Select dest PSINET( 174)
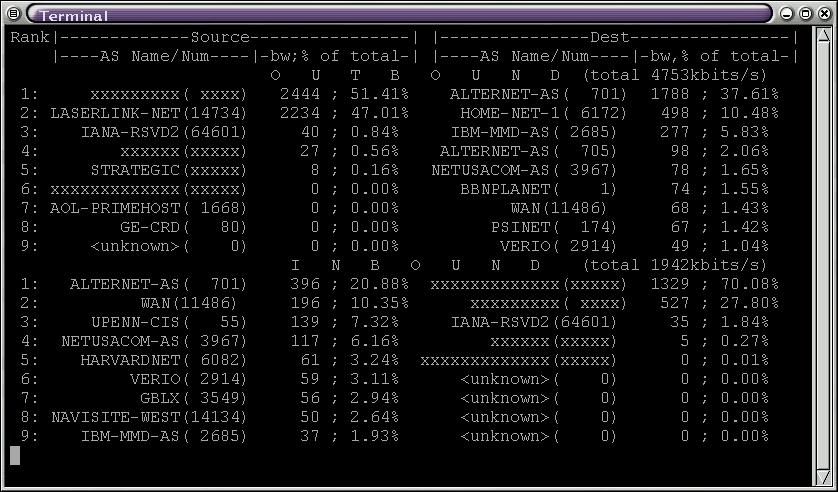Image resolution: width=838 pixels, height=492 pixels. click(x=554, y=227)
